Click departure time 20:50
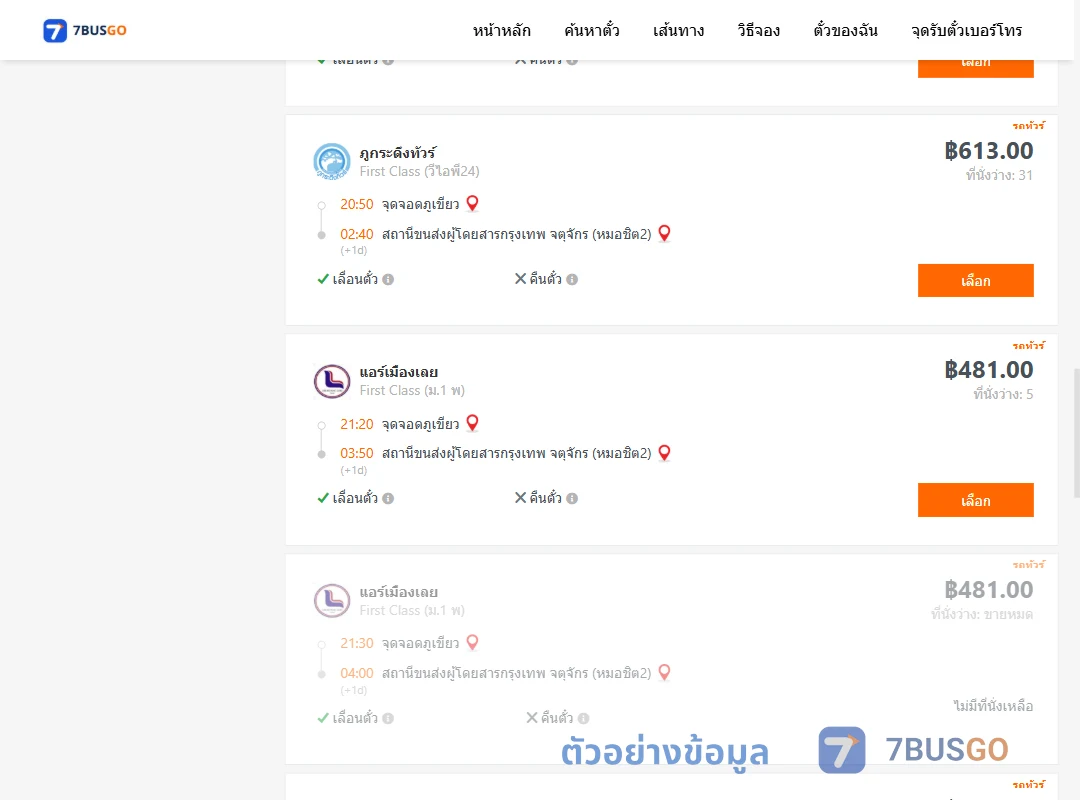 coord(357,204)
